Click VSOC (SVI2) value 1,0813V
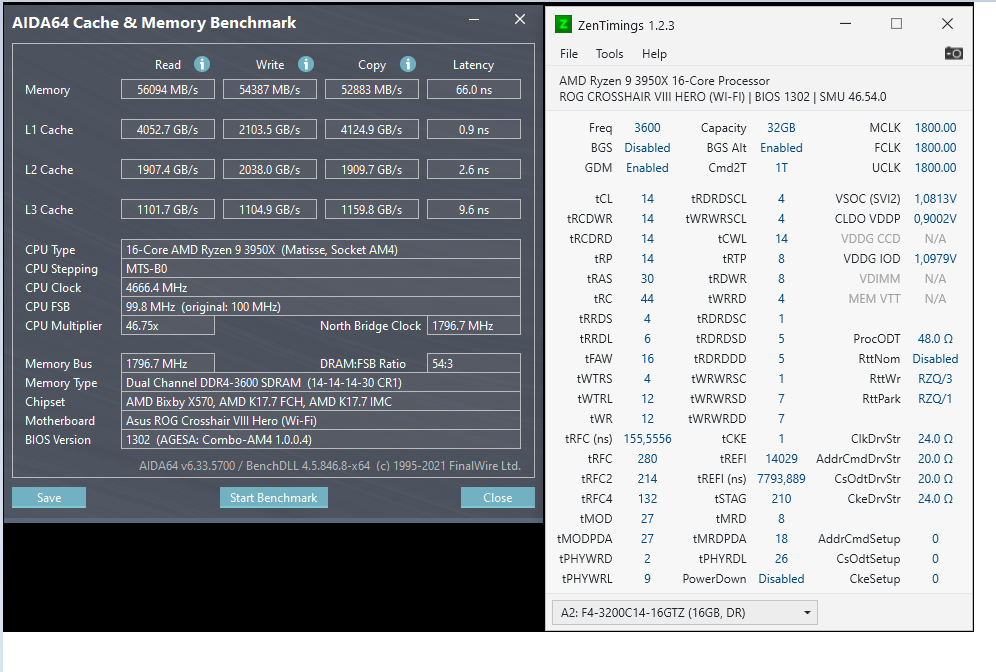This screenshot has height=672, width=996. [x=936, y=199]
